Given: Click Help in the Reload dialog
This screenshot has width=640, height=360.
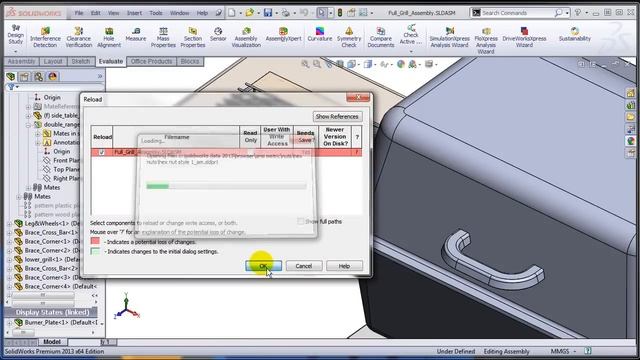Looking at the screenshot, I should coord(344,266).
